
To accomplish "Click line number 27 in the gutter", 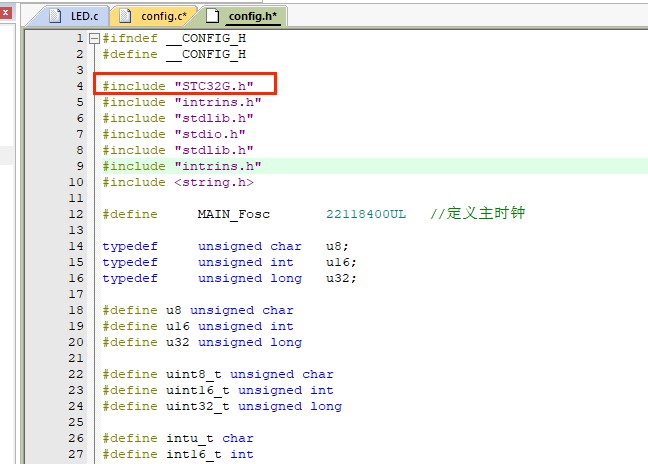I will 75,454.
